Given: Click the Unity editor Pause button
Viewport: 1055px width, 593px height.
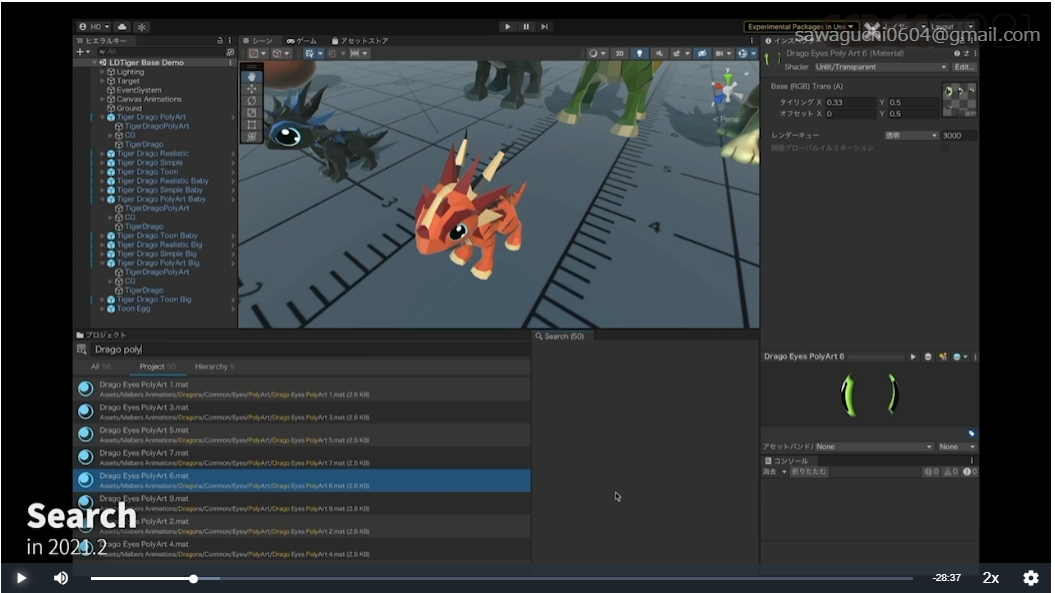Looking at the screenshot, I should [525, 27].
